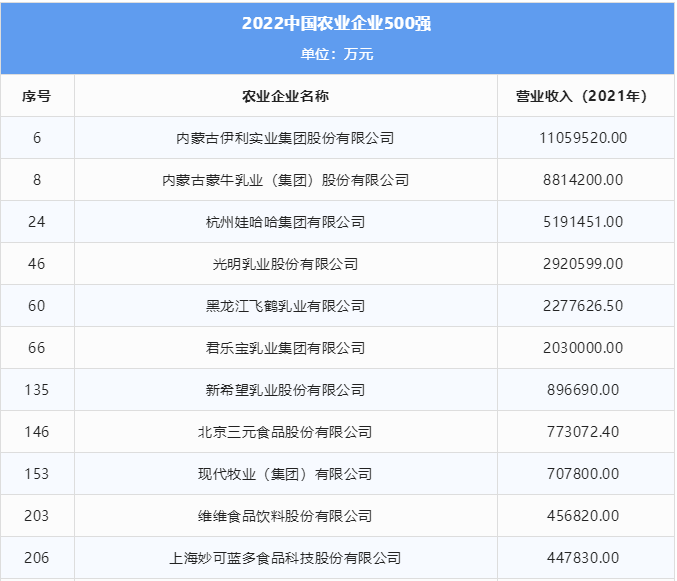Select company 现代牧业（集团）有限公司
The height and width of the screenshot is (581, 677).
point(285,474)
